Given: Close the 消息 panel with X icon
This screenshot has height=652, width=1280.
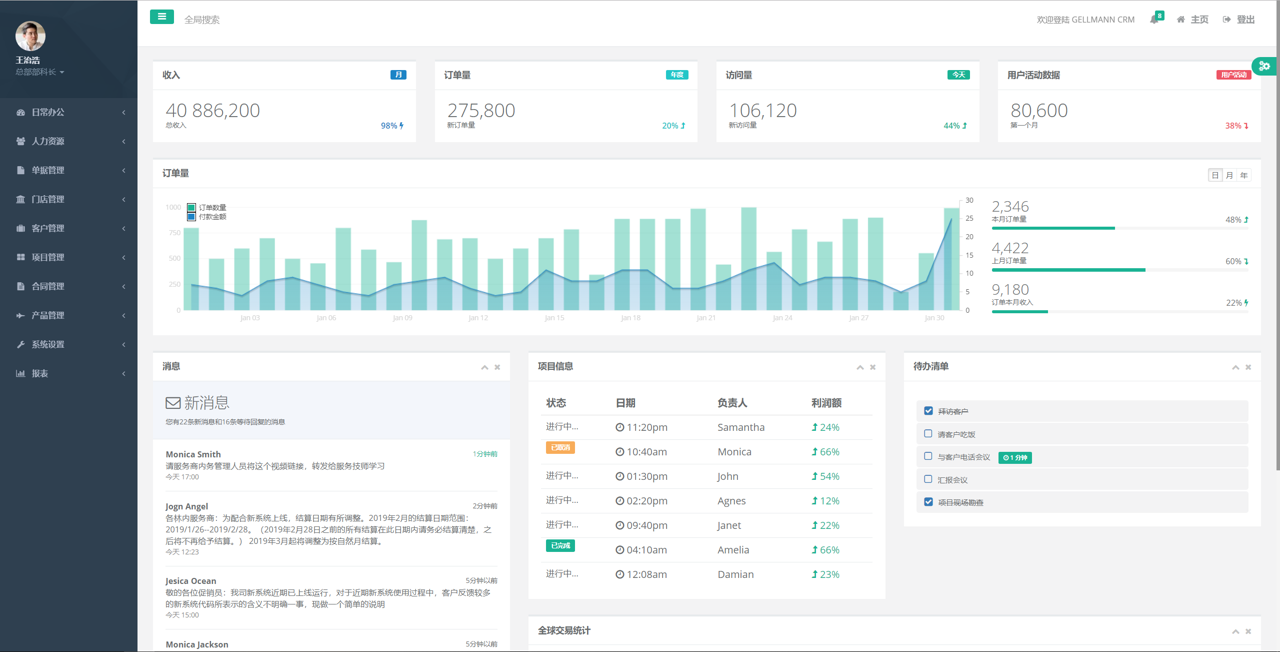Looking at the screenshot, I should click(497, 368).
